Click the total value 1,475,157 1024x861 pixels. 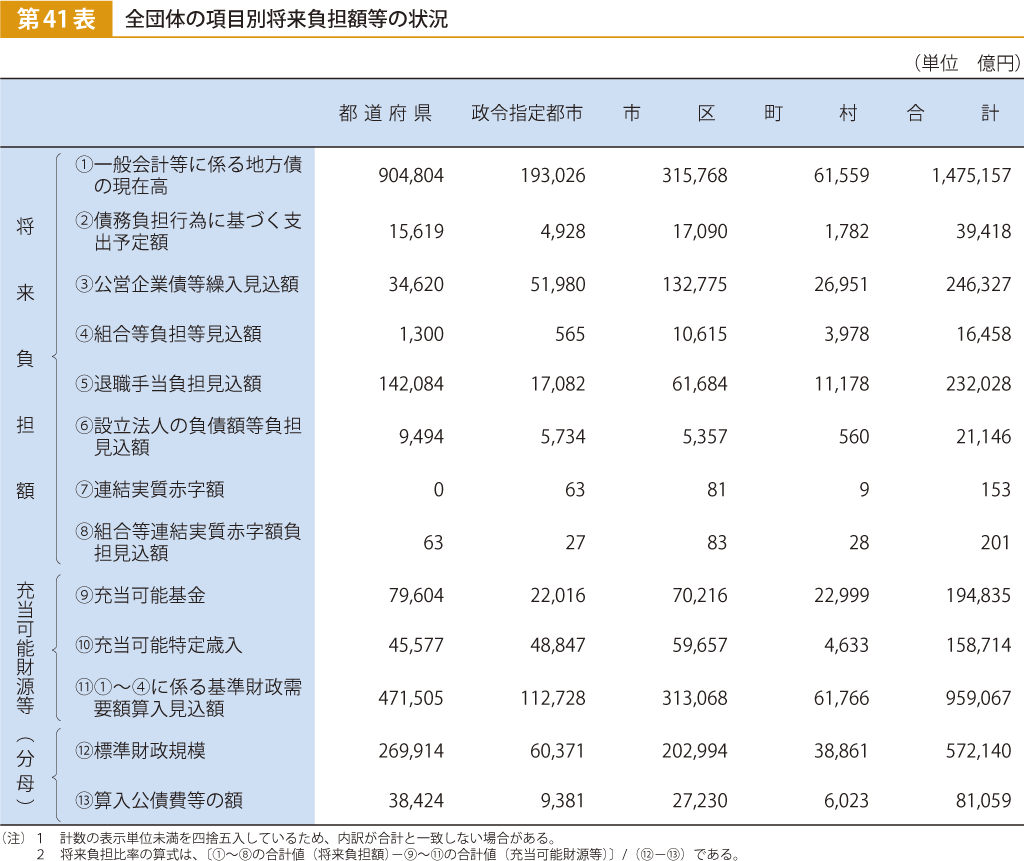click(x=971, y=175)
